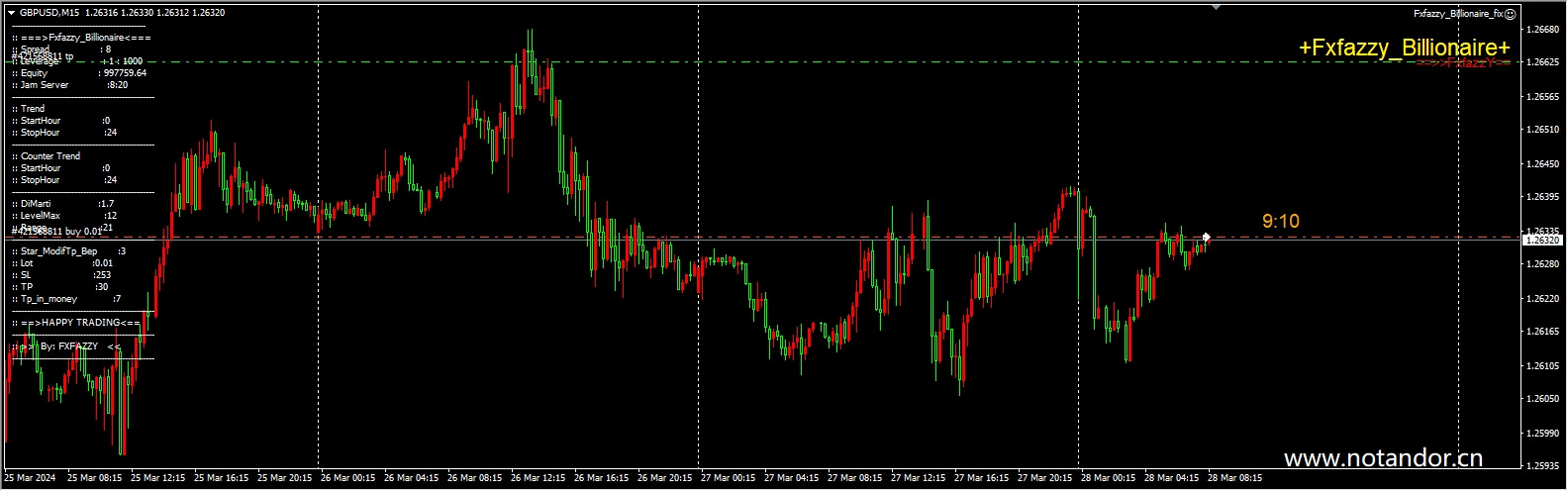Click the orange 9:10 candle timer

pos(1281,222)
